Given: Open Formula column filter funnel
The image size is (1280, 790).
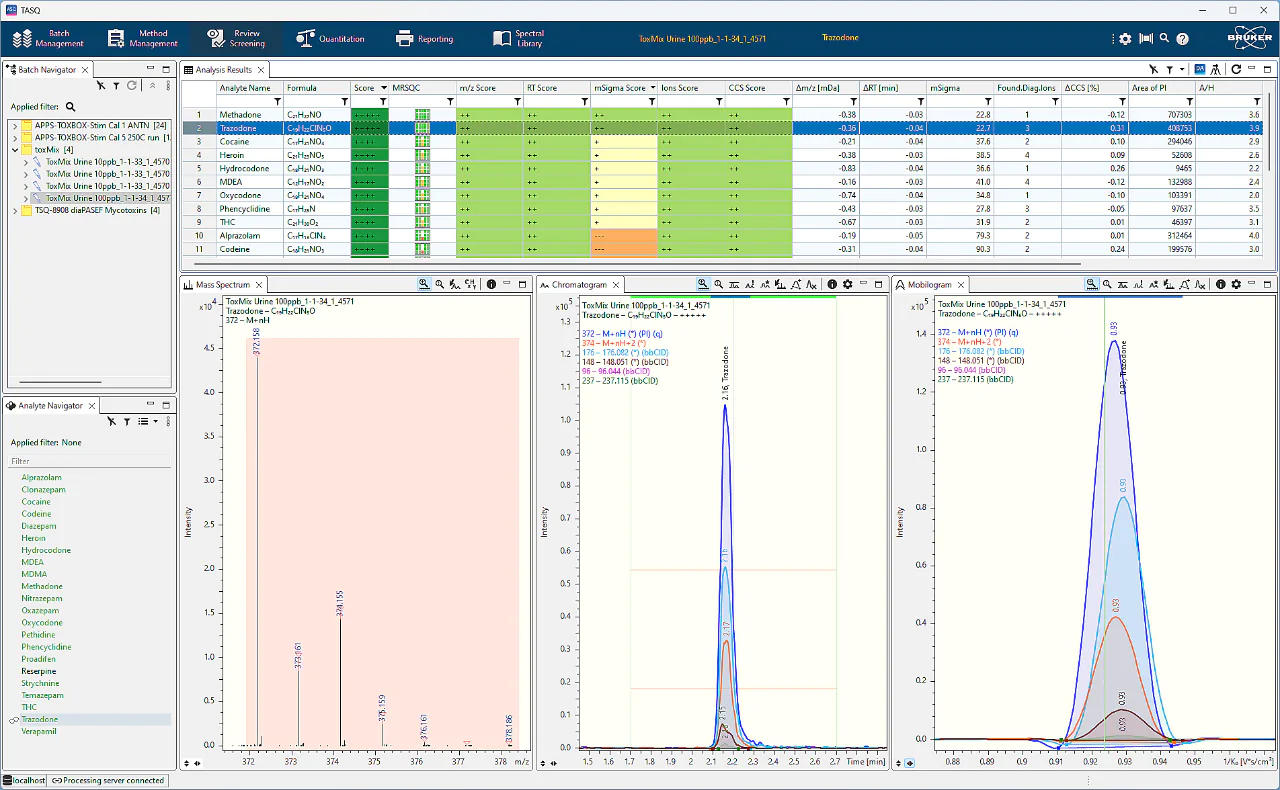Looking at the screenshot, I should pyautogui.click(x=345, y=101).
